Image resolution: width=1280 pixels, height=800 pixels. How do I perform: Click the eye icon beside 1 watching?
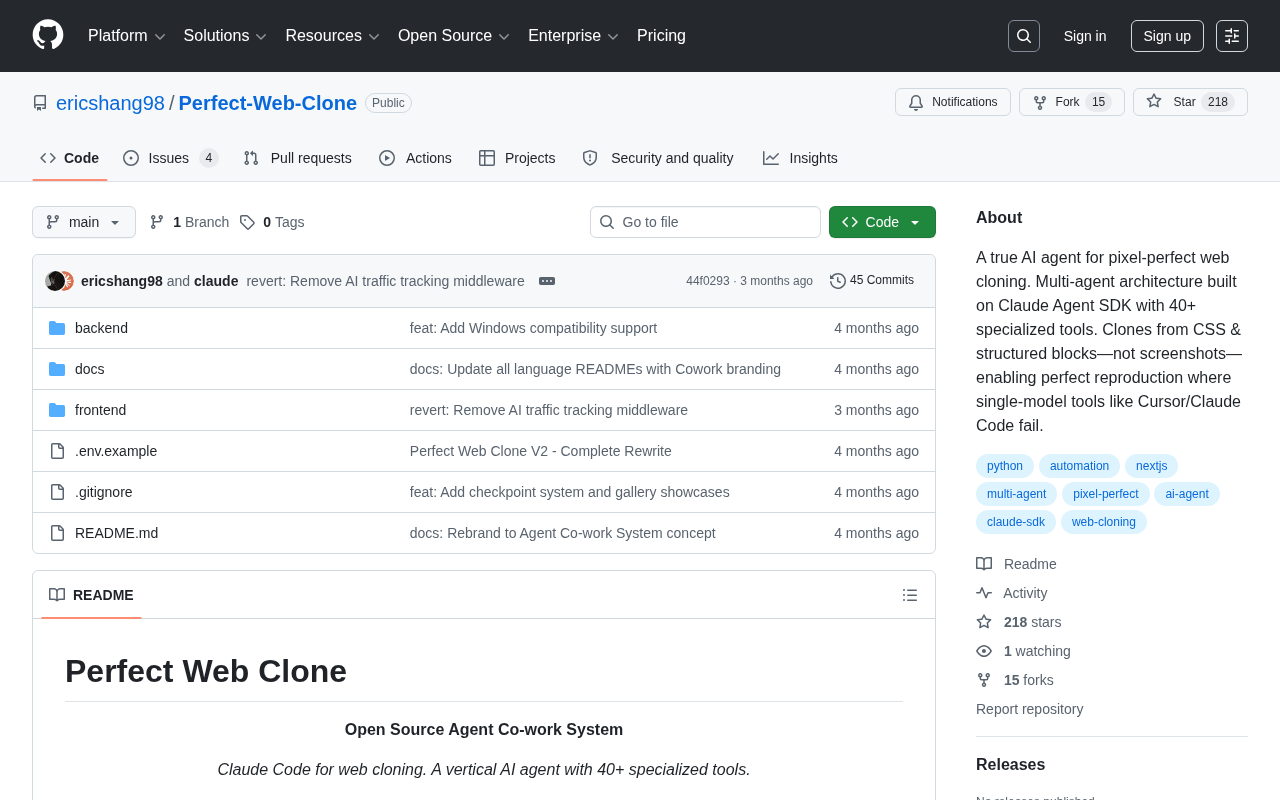[984, 651]
